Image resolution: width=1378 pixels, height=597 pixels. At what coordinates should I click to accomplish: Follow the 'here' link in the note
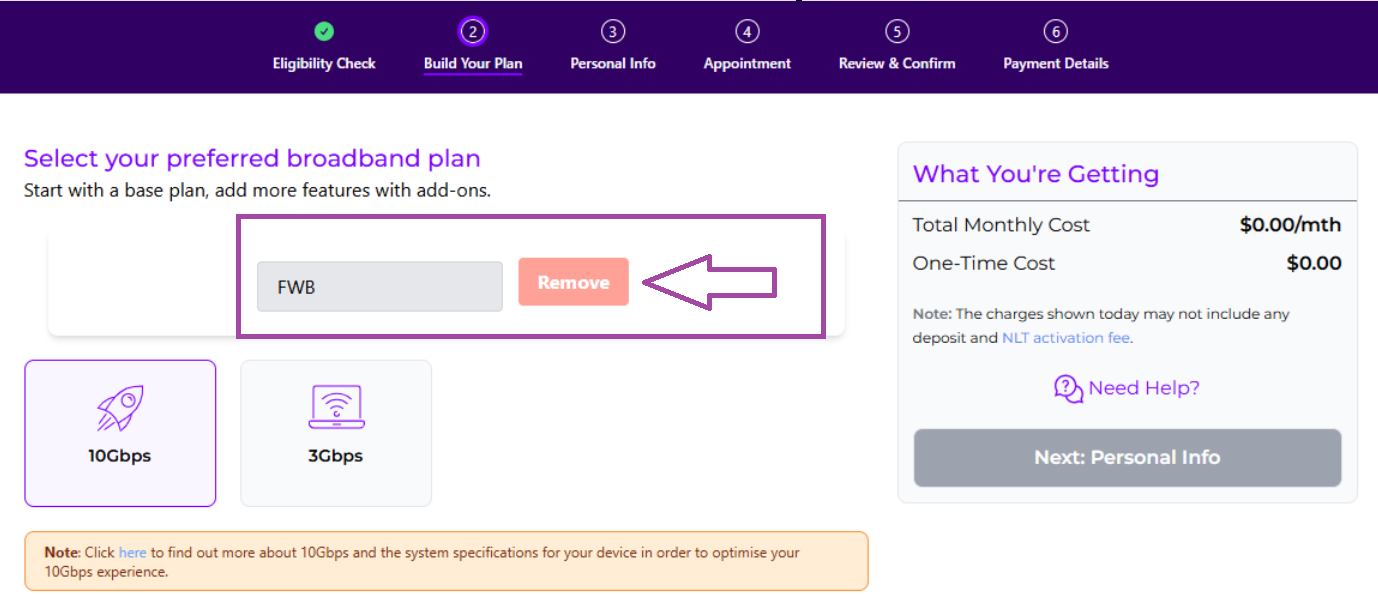132,552
